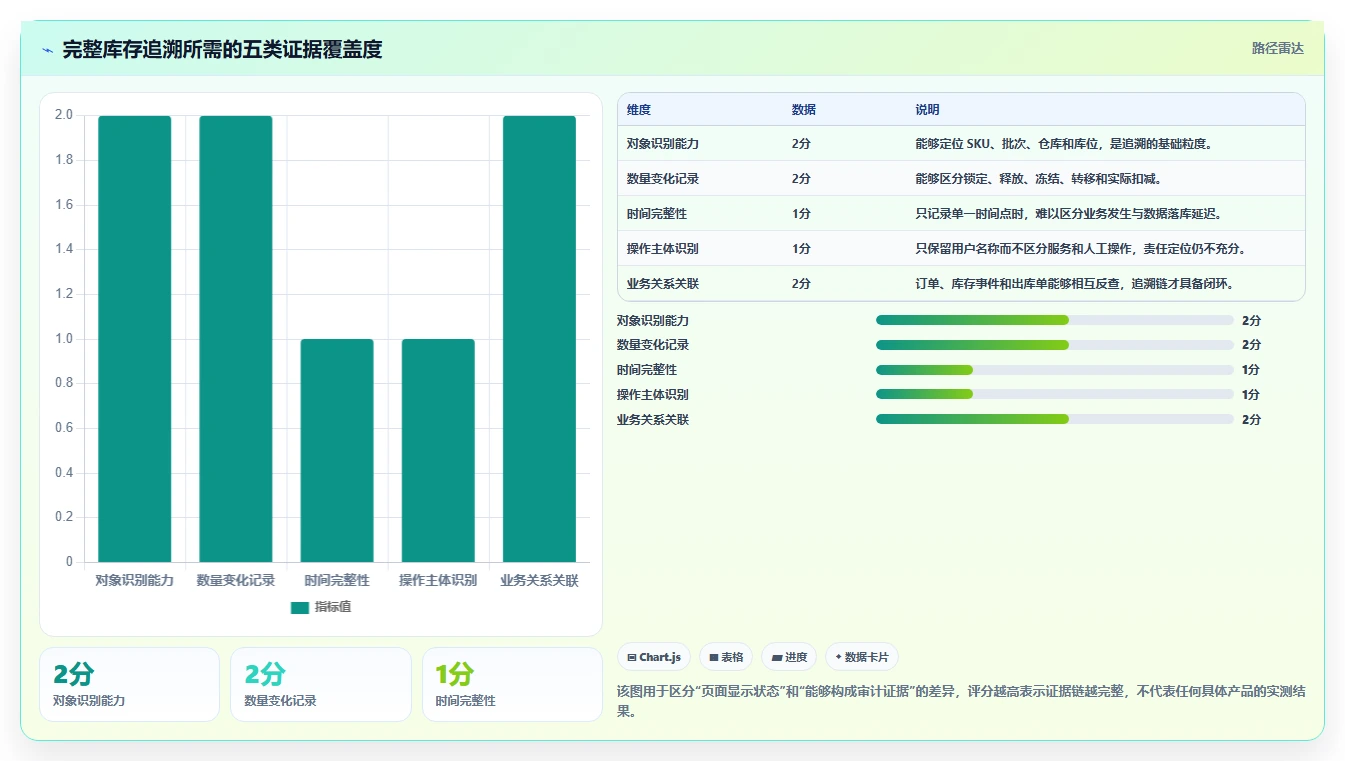The image size is (1345, 761).
Task: Click the 1.0 y-axis tick value
Action: tap(64, 339)
